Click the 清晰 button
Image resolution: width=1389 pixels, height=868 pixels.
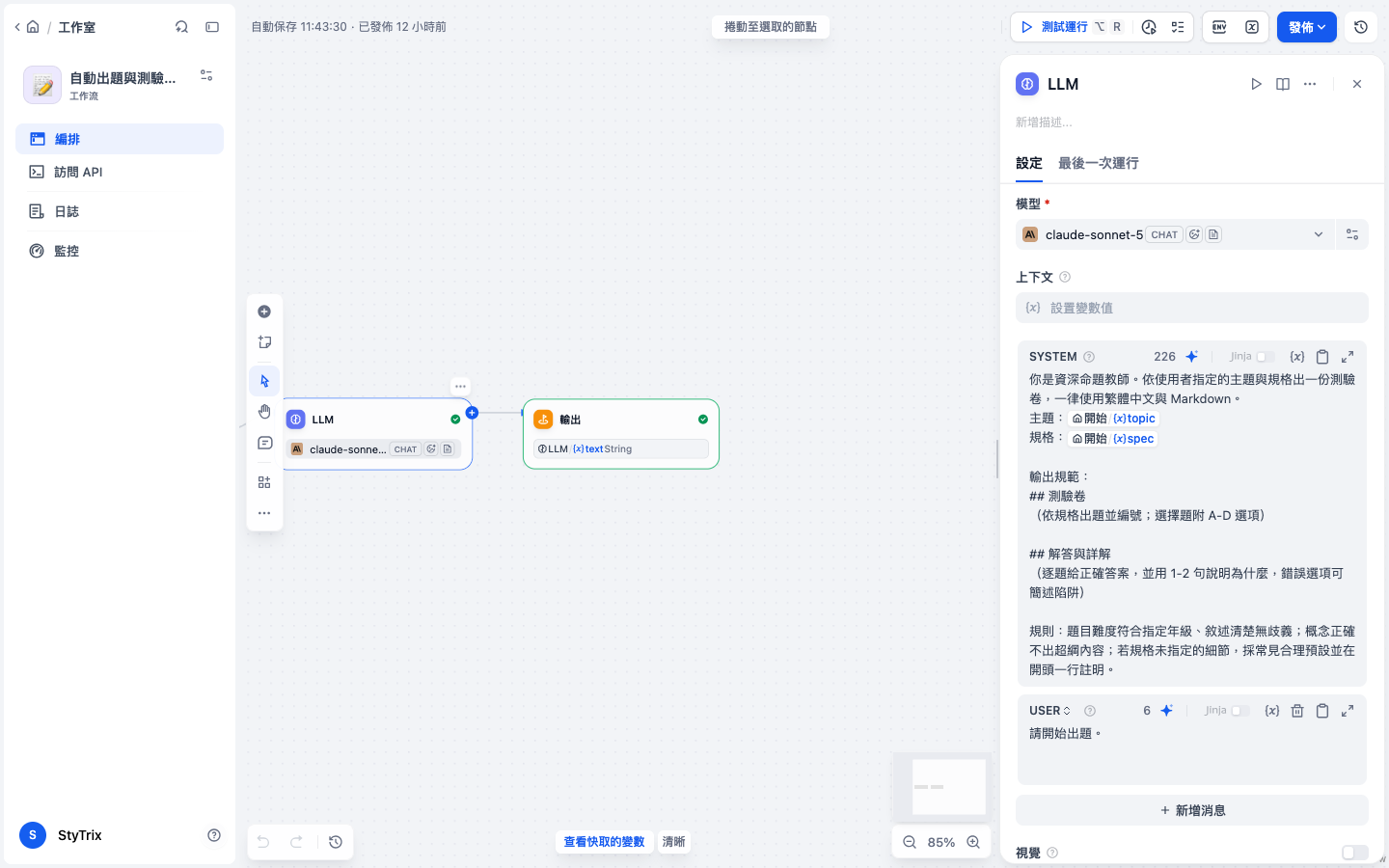(673, 842)
